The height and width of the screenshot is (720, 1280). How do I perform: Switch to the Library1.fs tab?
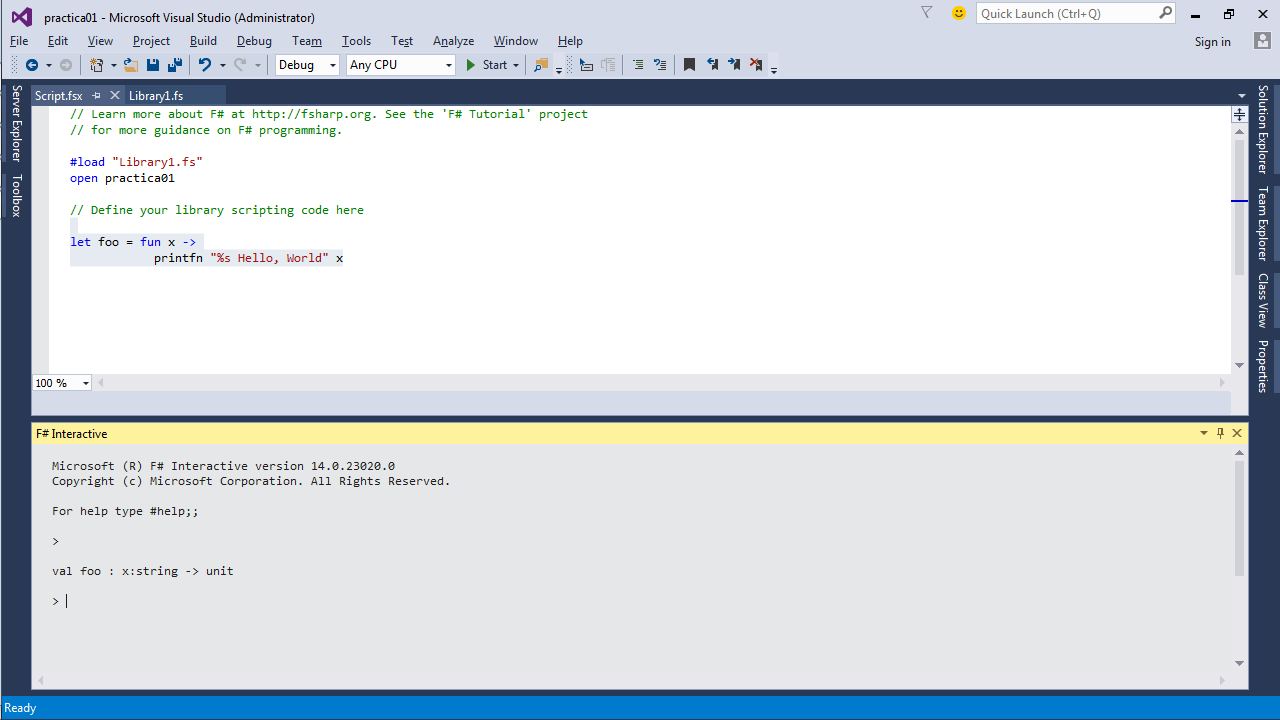coord(156,96)
